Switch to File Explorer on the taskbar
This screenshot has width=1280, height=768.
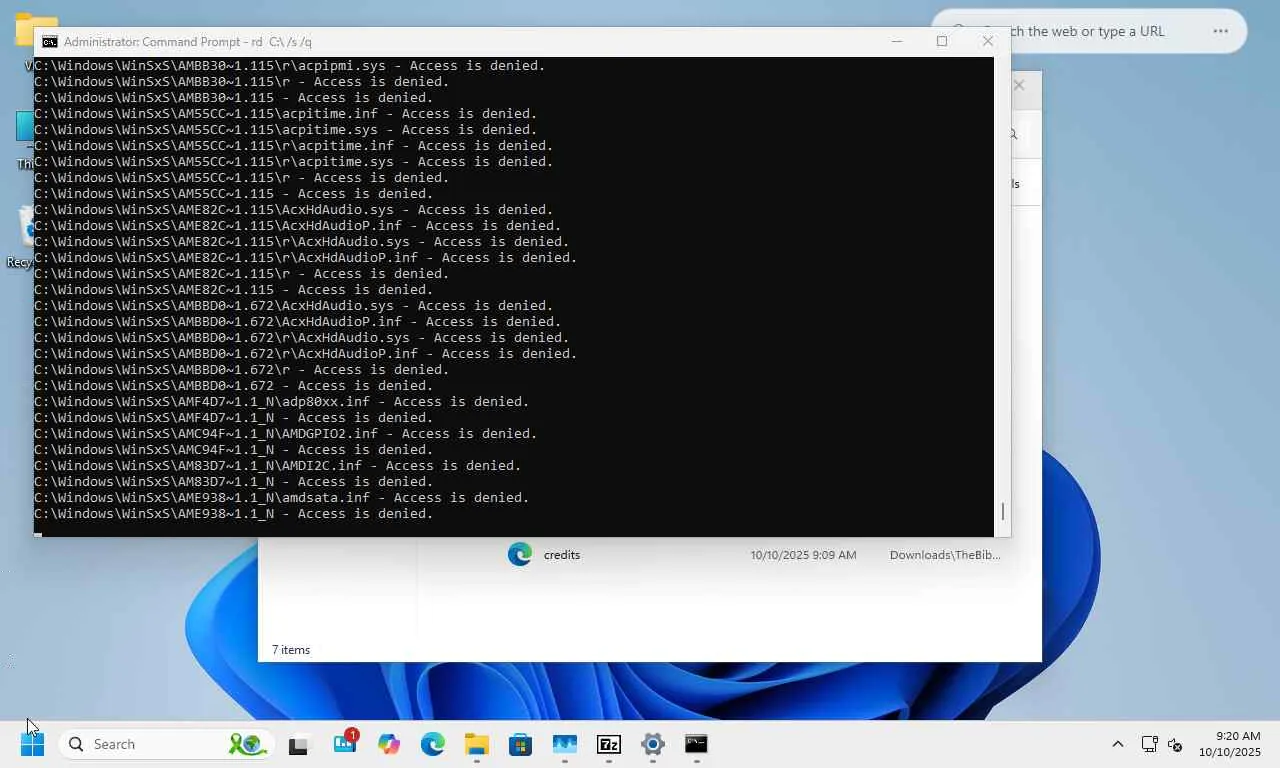pos(476,744)
